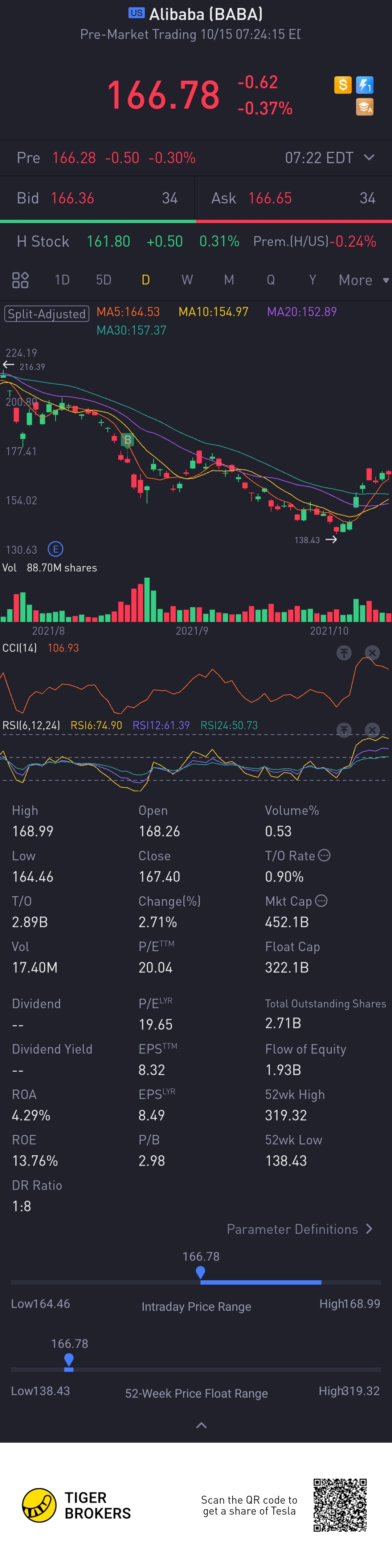
Task: Close the RSI indicator panel
Action: point(372,730)
